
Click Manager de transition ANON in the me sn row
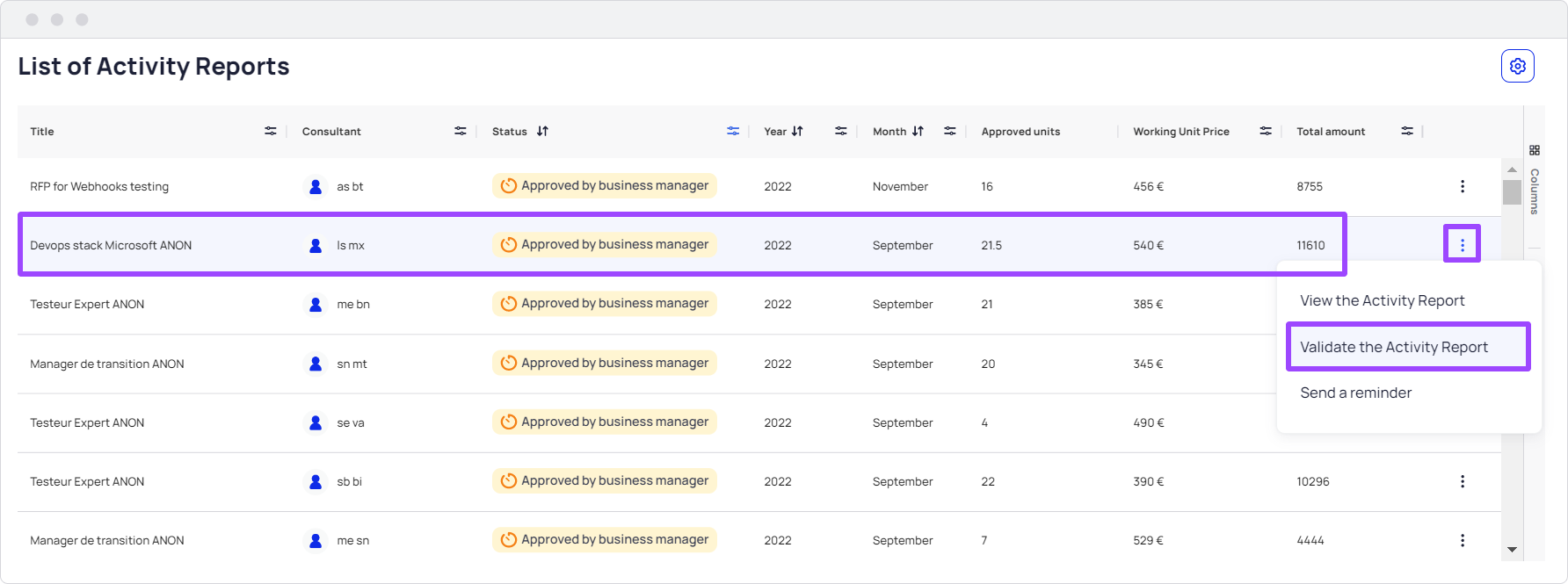point(107,540)
